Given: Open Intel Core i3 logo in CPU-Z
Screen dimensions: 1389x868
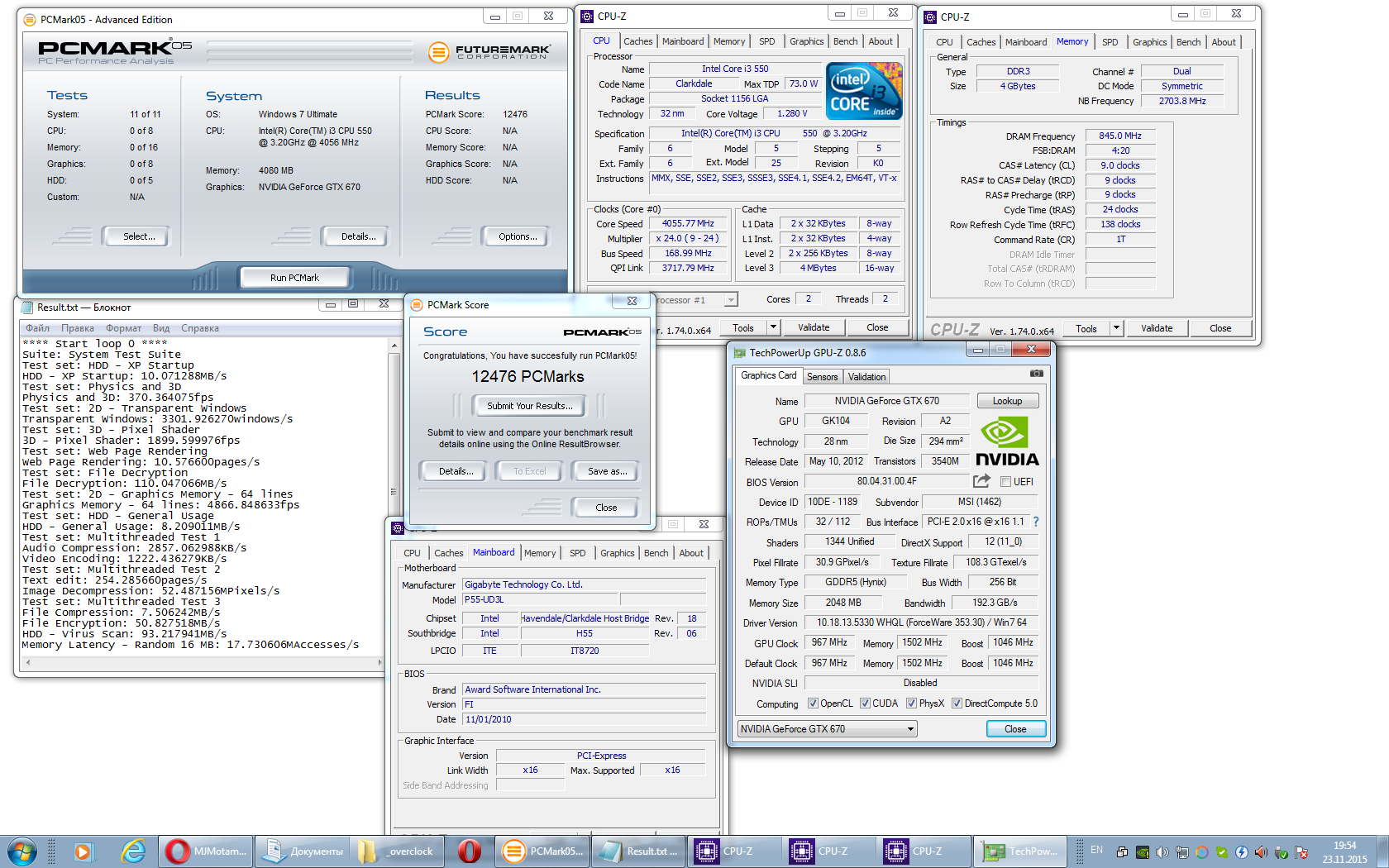Looking at the screenshot, I should tap(865, 91).
